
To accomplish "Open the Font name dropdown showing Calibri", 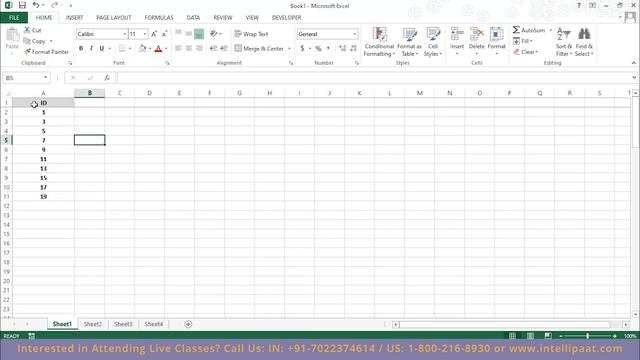I will coord(124,34).
